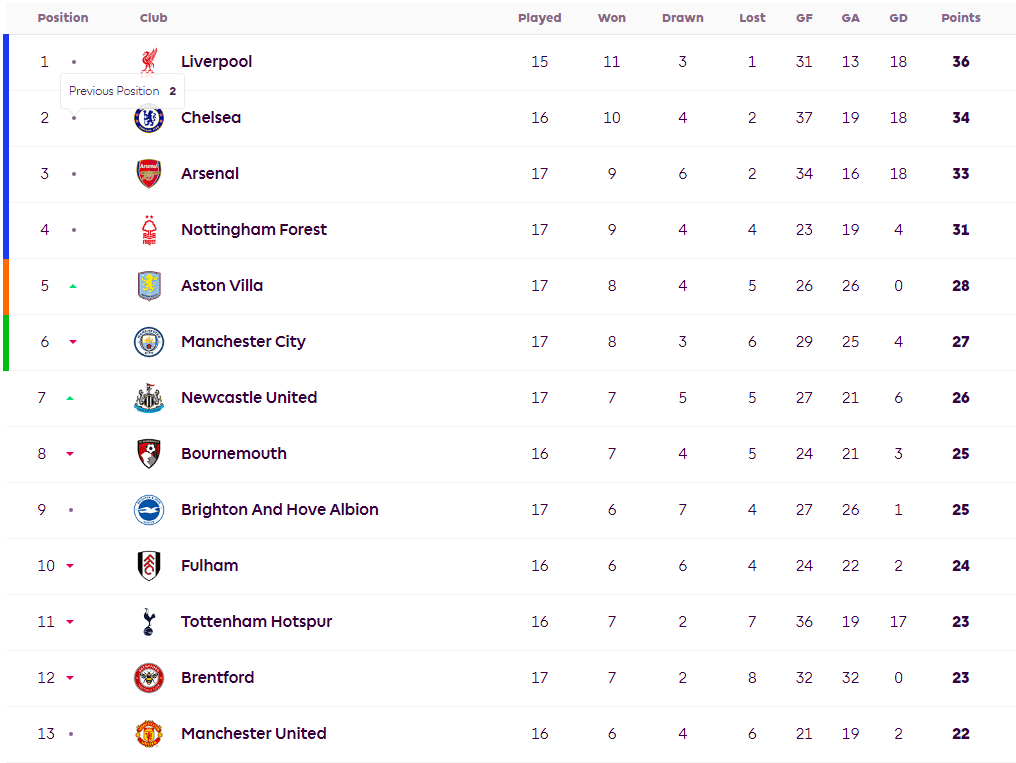Click the Club column header
The height and width of the screenshot is (763, 1016).
point(153,18)
